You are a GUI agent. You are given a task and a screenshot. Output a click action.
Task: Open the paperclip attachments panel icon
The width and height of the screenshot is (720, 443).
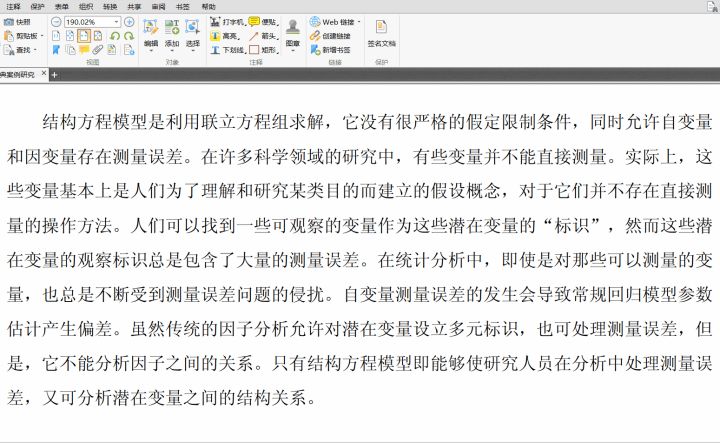pyautogui.click(x=97, y=50)
